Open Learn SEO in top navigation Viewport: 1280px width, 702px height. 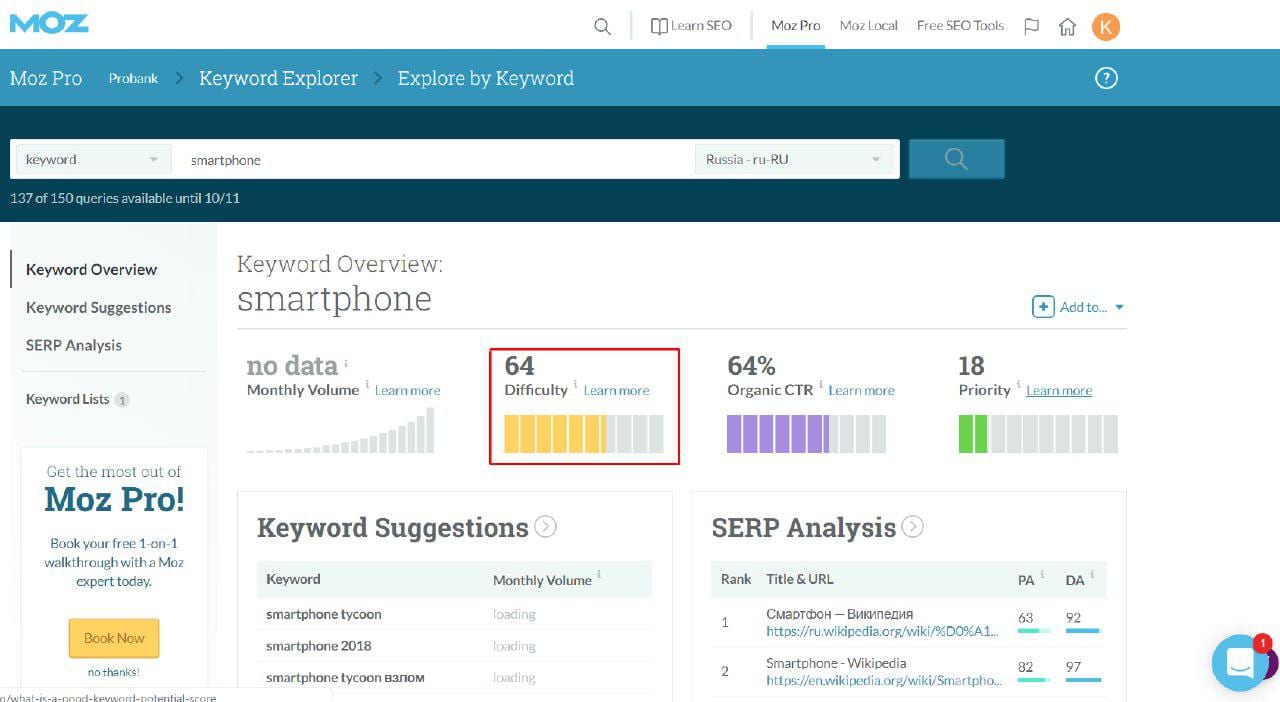(691, 26)
